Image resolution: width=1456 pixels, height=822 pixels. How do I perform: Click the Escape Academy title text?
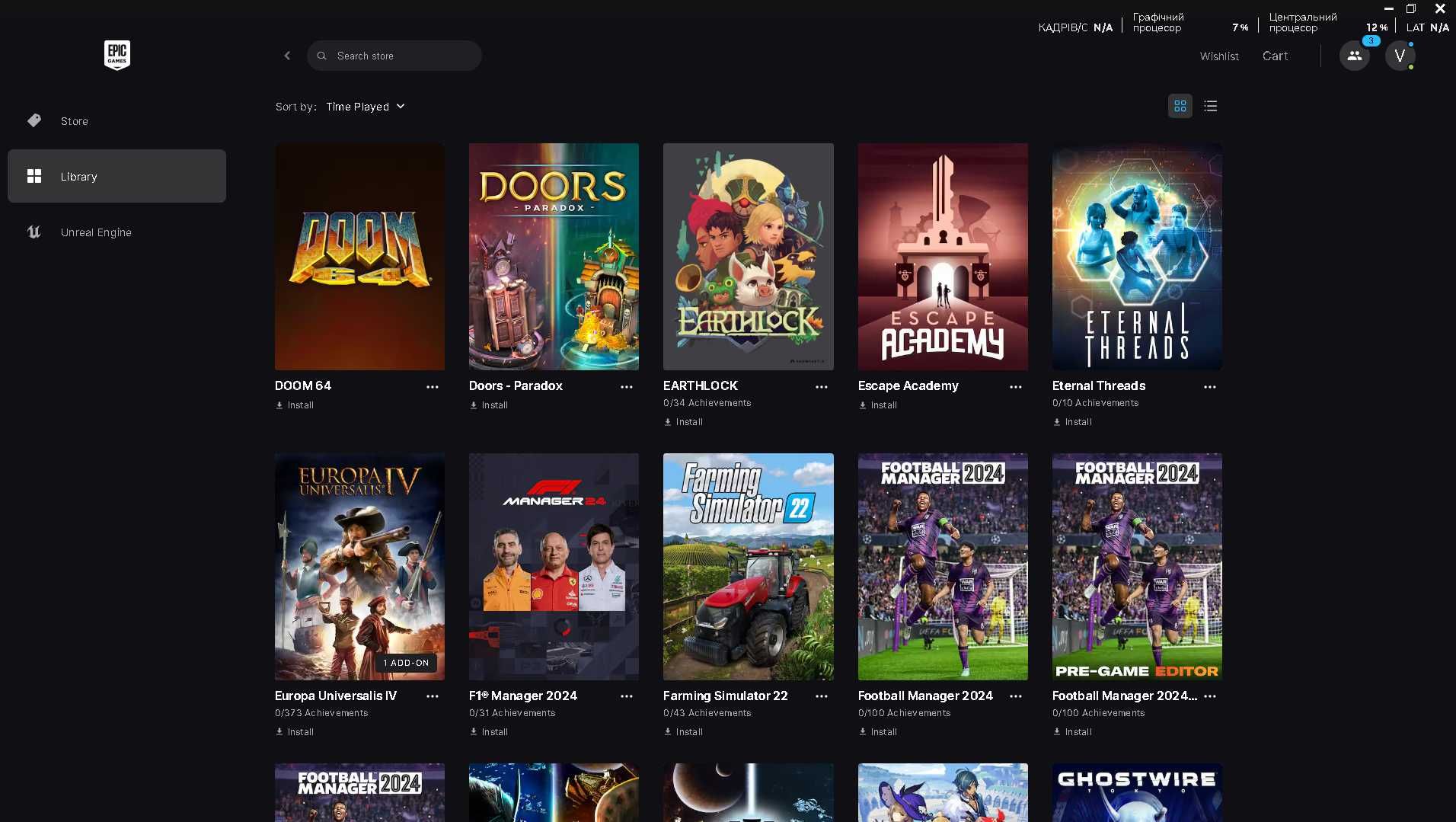pos(908,385)
